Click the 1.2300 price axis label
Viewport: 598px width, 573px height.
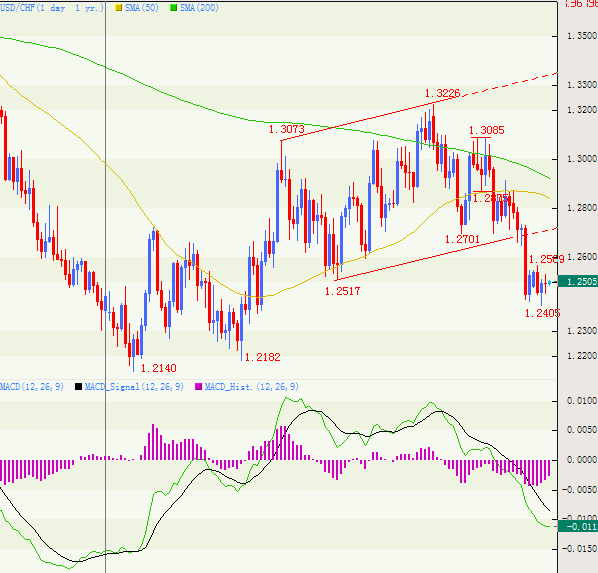tap(582, 331)
